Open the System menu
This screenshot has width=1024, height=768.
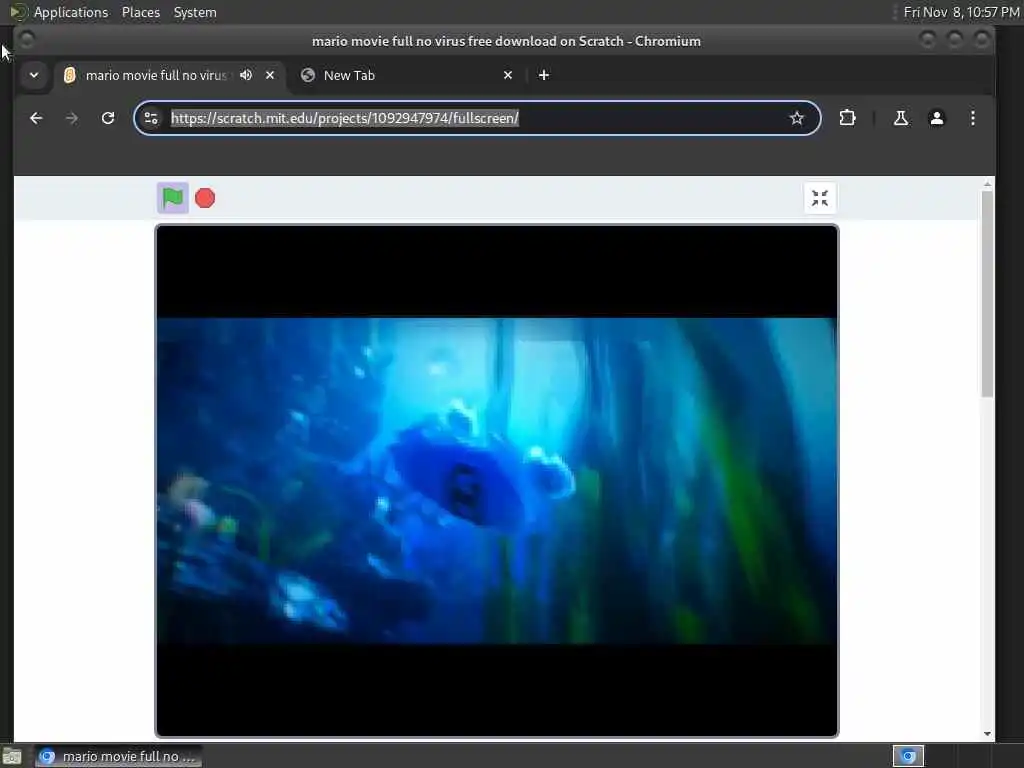[195, 12]
